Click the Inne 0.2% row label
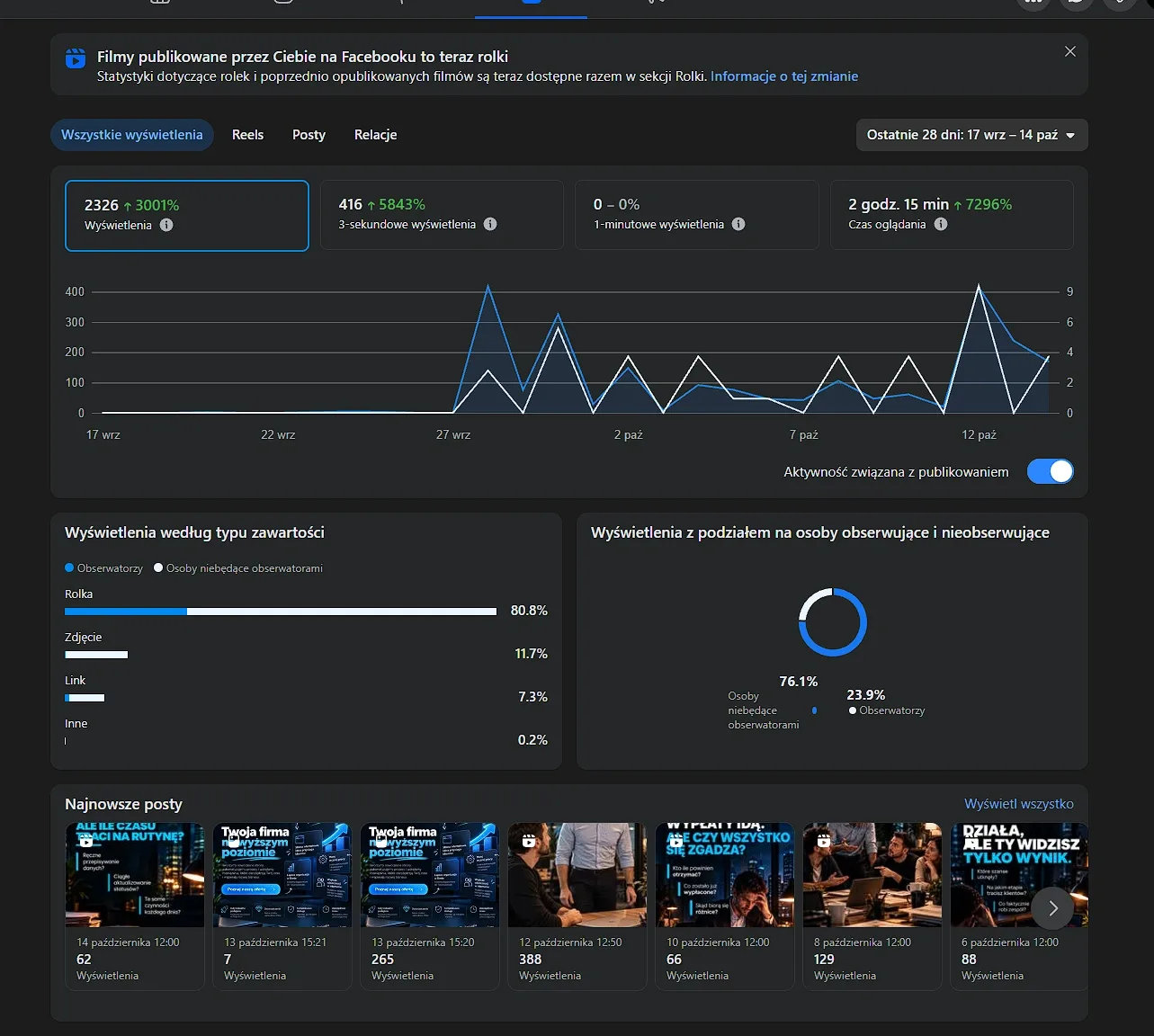The height and width of the screenshot is (1036, 1154). (x=76, y=724)
